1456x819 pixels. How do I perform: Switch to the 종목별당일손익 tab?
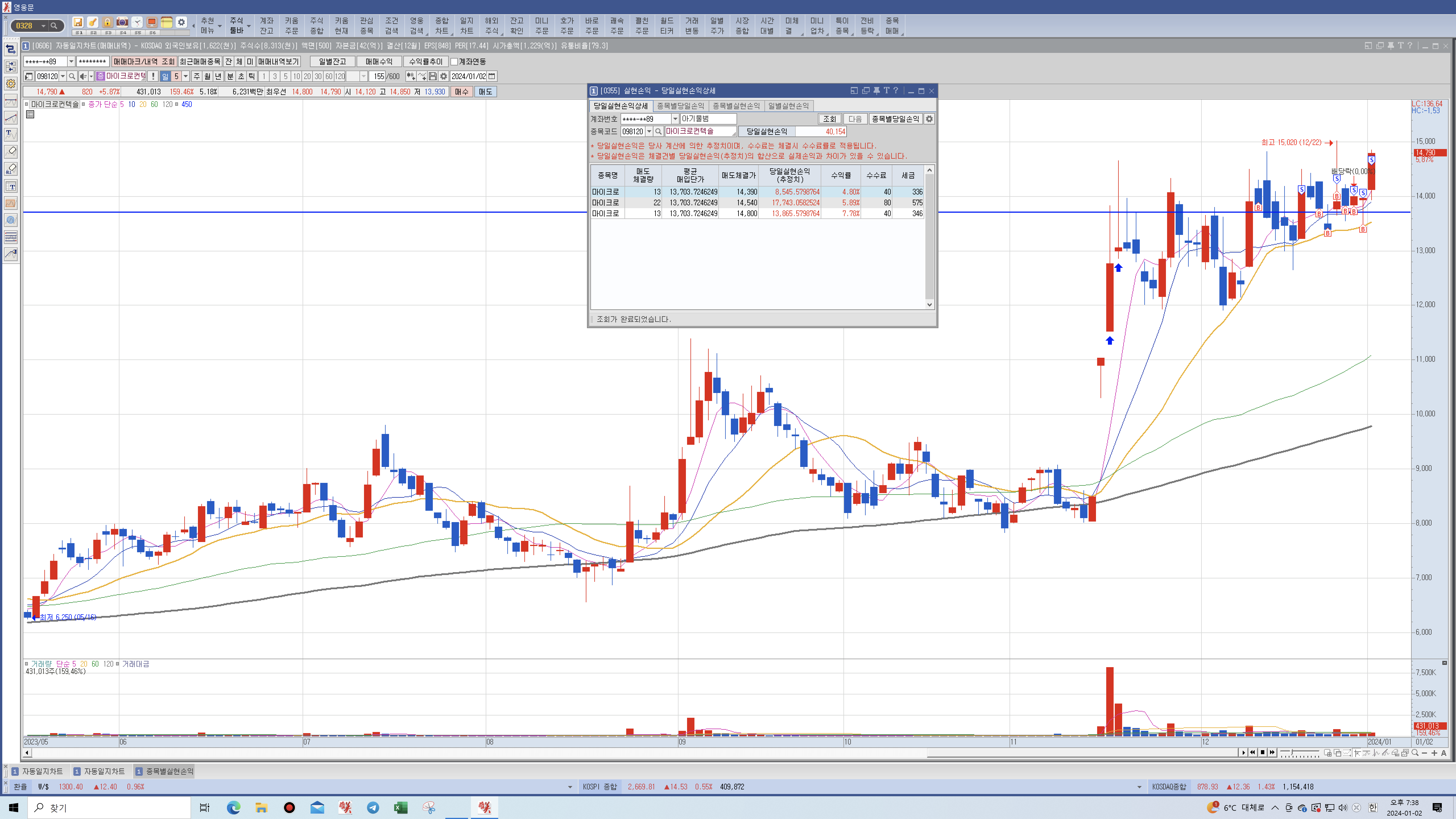pos(681,106)
